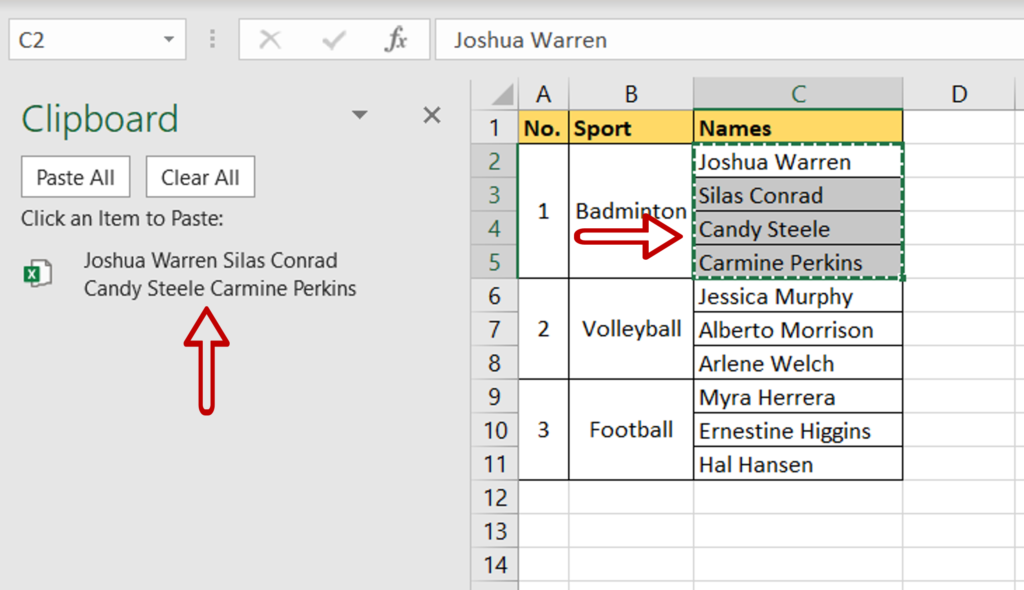Close the Clipboard pane
Screen dimensions: 1024x590
coord(432,116)
